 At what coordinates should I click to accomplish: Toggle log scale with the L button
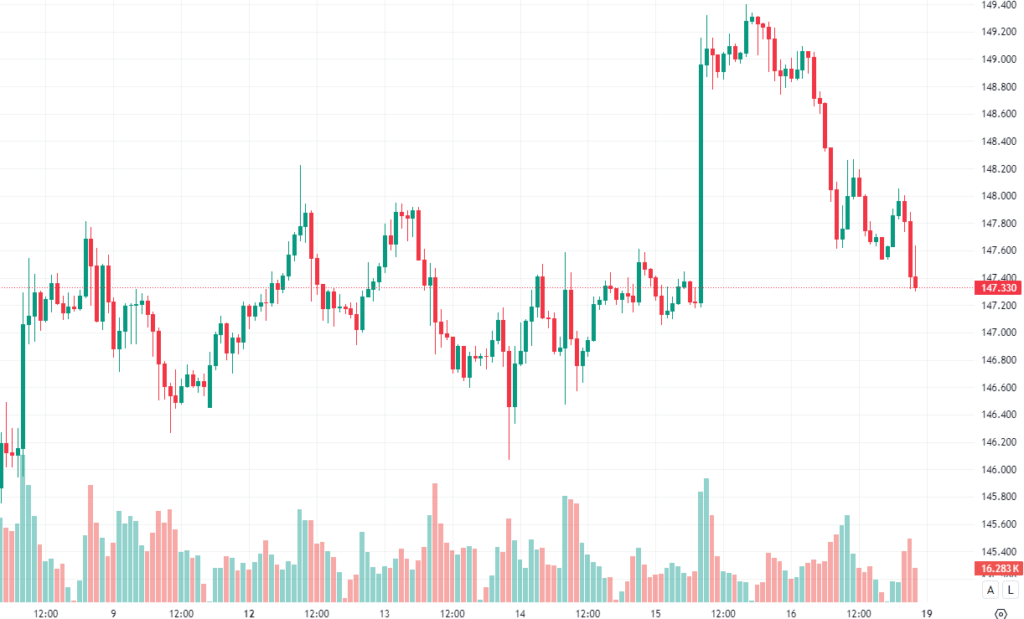pos(1010,590)
